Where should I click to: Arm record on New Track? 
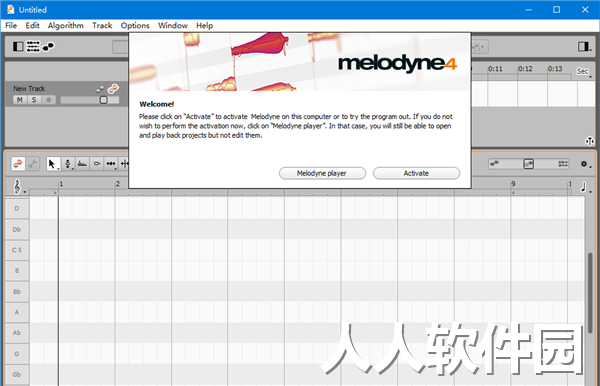click(49, 100)
